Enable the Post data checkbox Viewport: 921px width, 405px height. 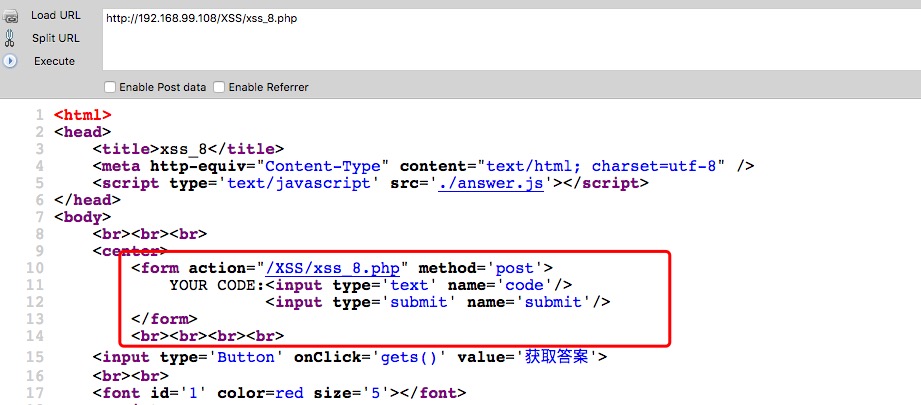click(x=110, y=87)
